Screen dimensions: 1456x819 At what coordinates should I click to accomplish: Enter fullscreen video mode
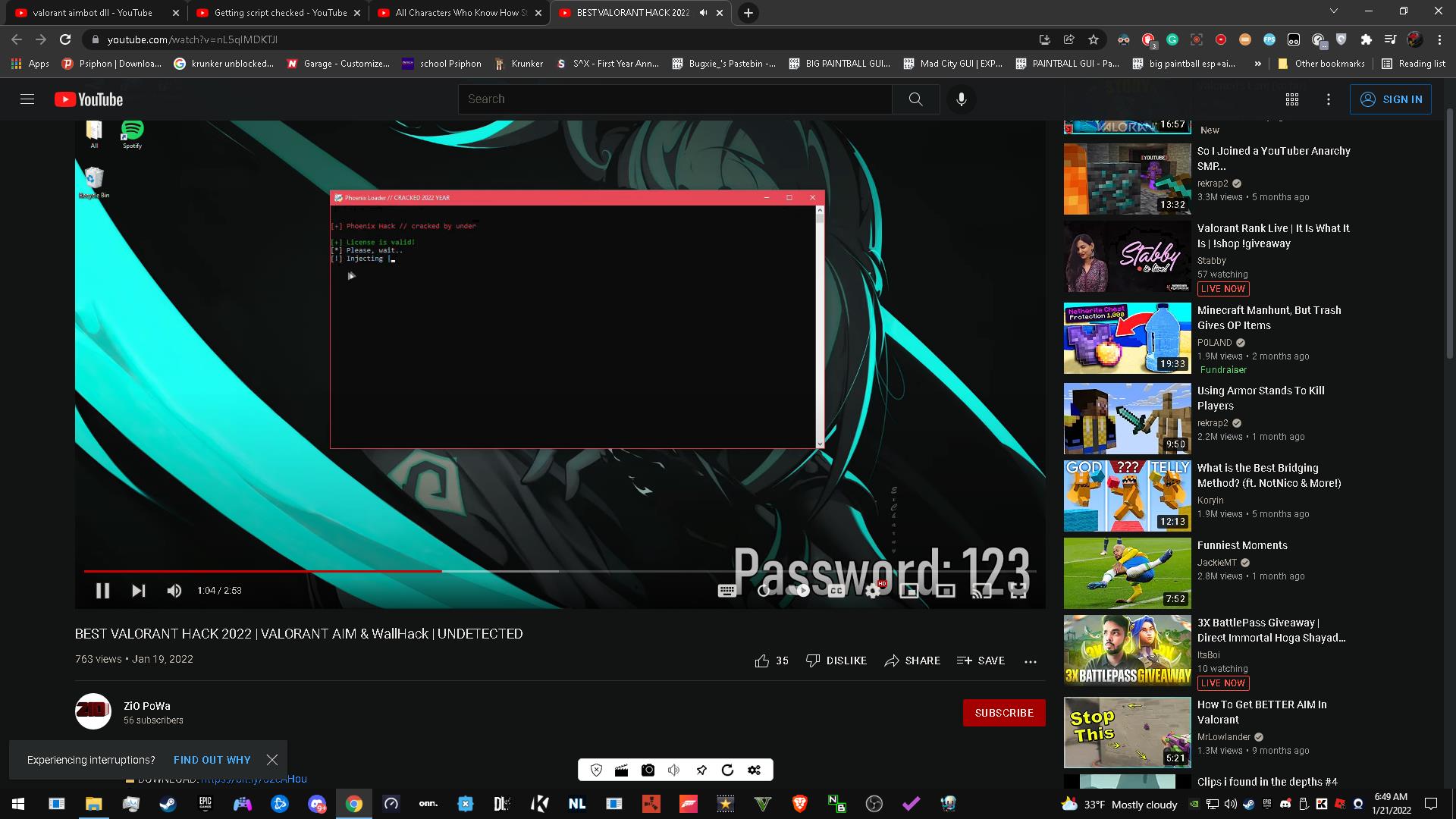pos(1018,591)
